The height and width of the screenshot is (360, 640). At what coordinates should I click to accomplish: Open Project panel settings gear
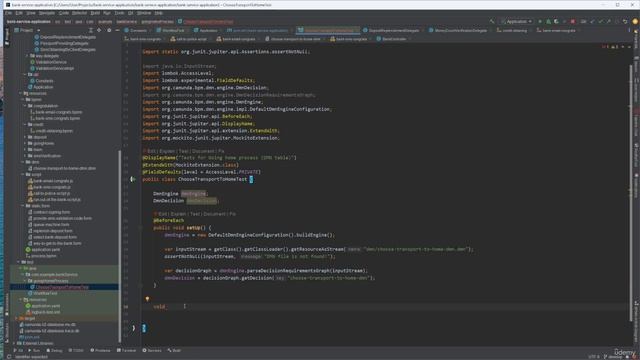tap(109, 30)
